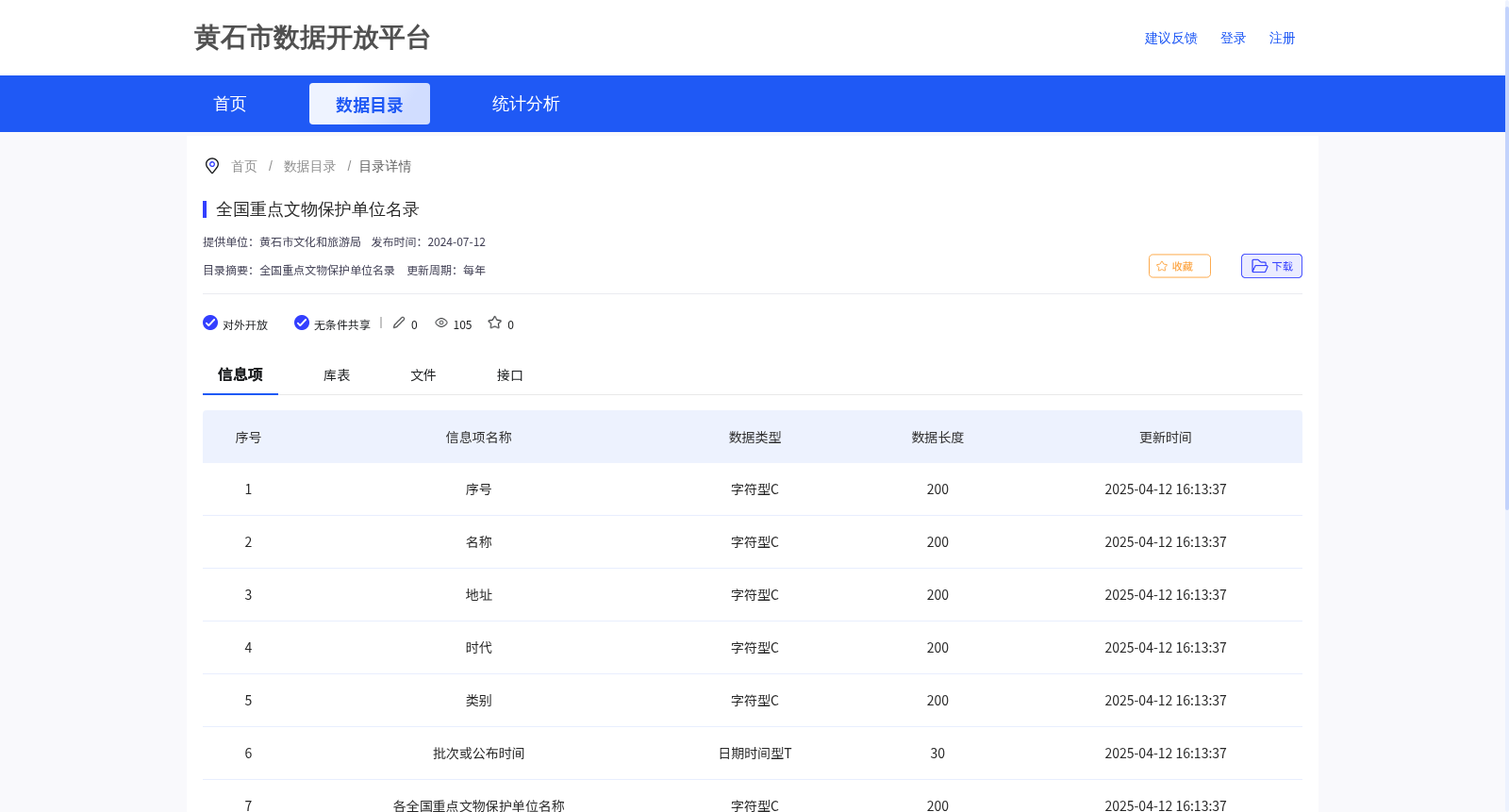Go to 数据目录 in the breadcrumb
The width and height of the screenshot is (1509, 812).
click(x=309, y=166)
